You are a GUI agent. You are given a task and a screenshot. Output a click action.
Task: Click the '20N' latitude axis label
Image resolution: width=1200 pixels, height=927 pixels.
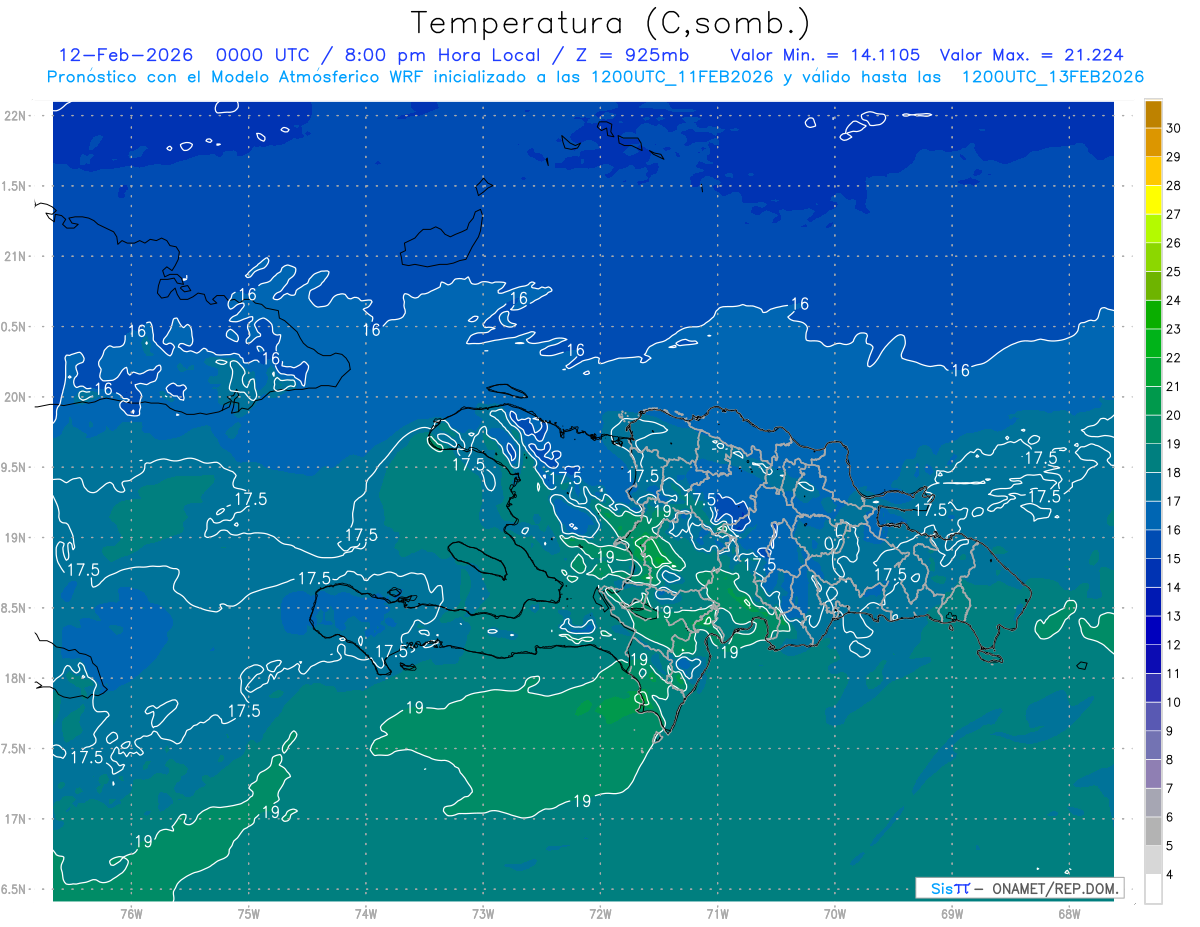pos(16,397)
